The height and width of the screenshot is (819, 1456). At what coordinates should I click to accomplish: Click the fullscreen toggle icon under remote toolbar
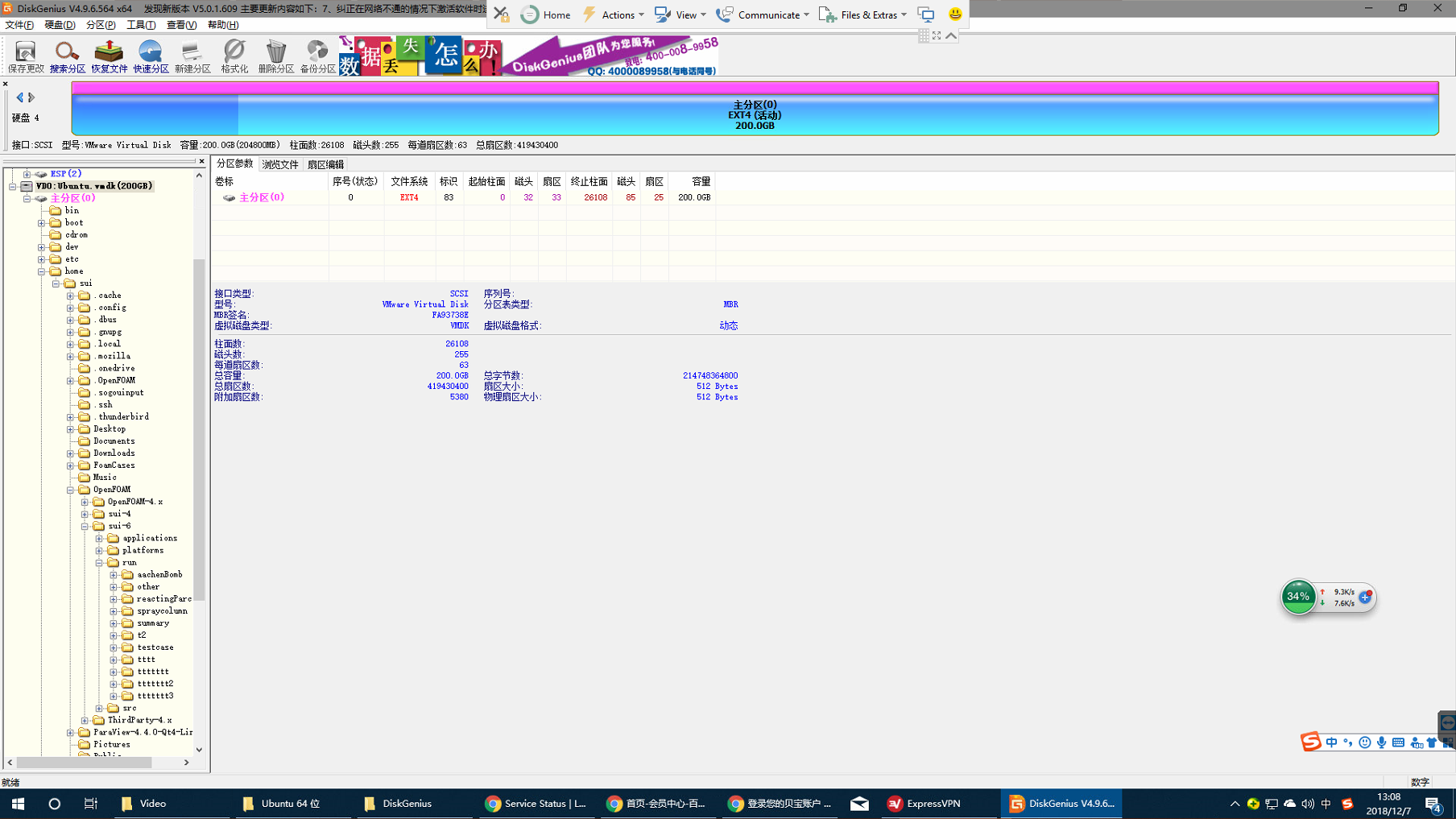(937, 35)
